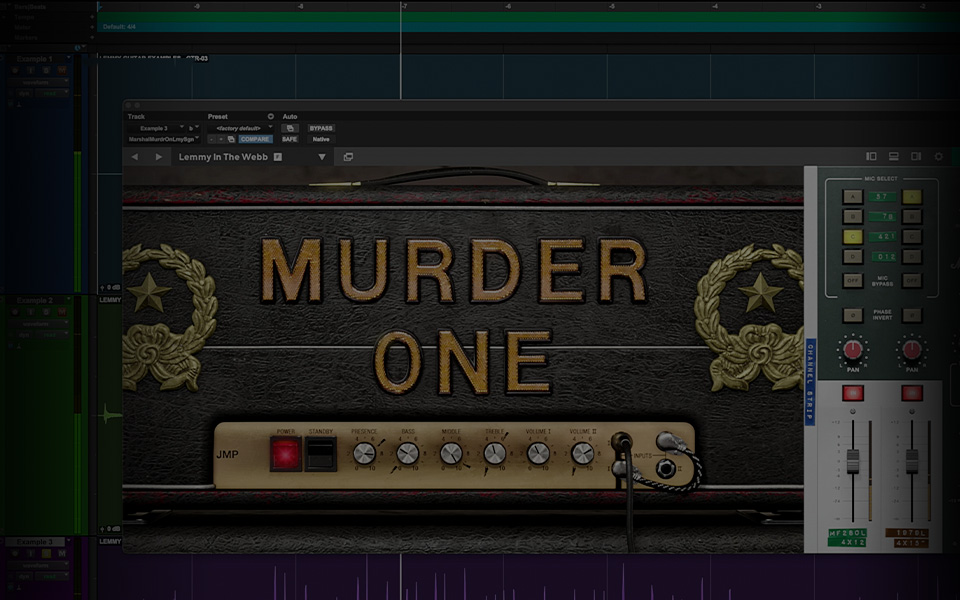
Task: Click the left sidebar layout icon
Action: click(x=871, y=156)
